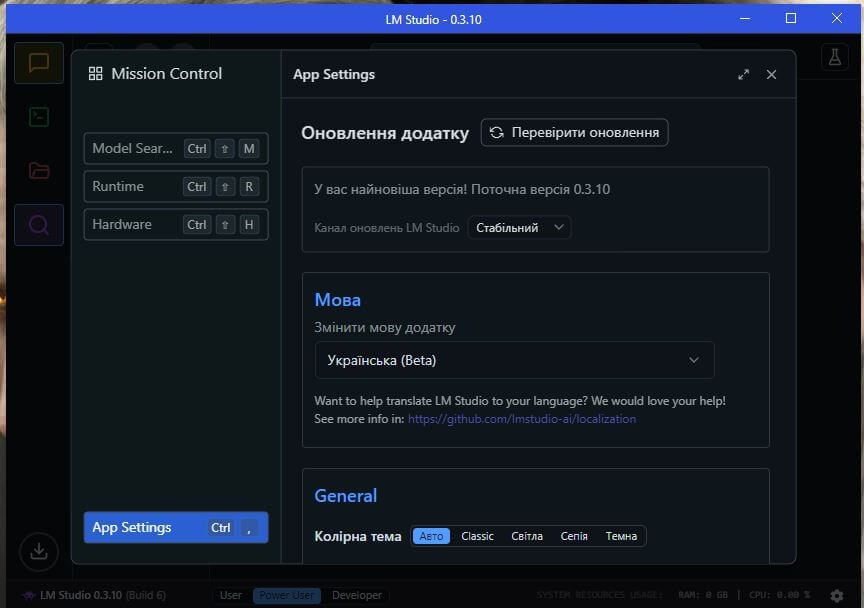
Task: Open the Discover search icon in sidebar
Action: (39, 225)
